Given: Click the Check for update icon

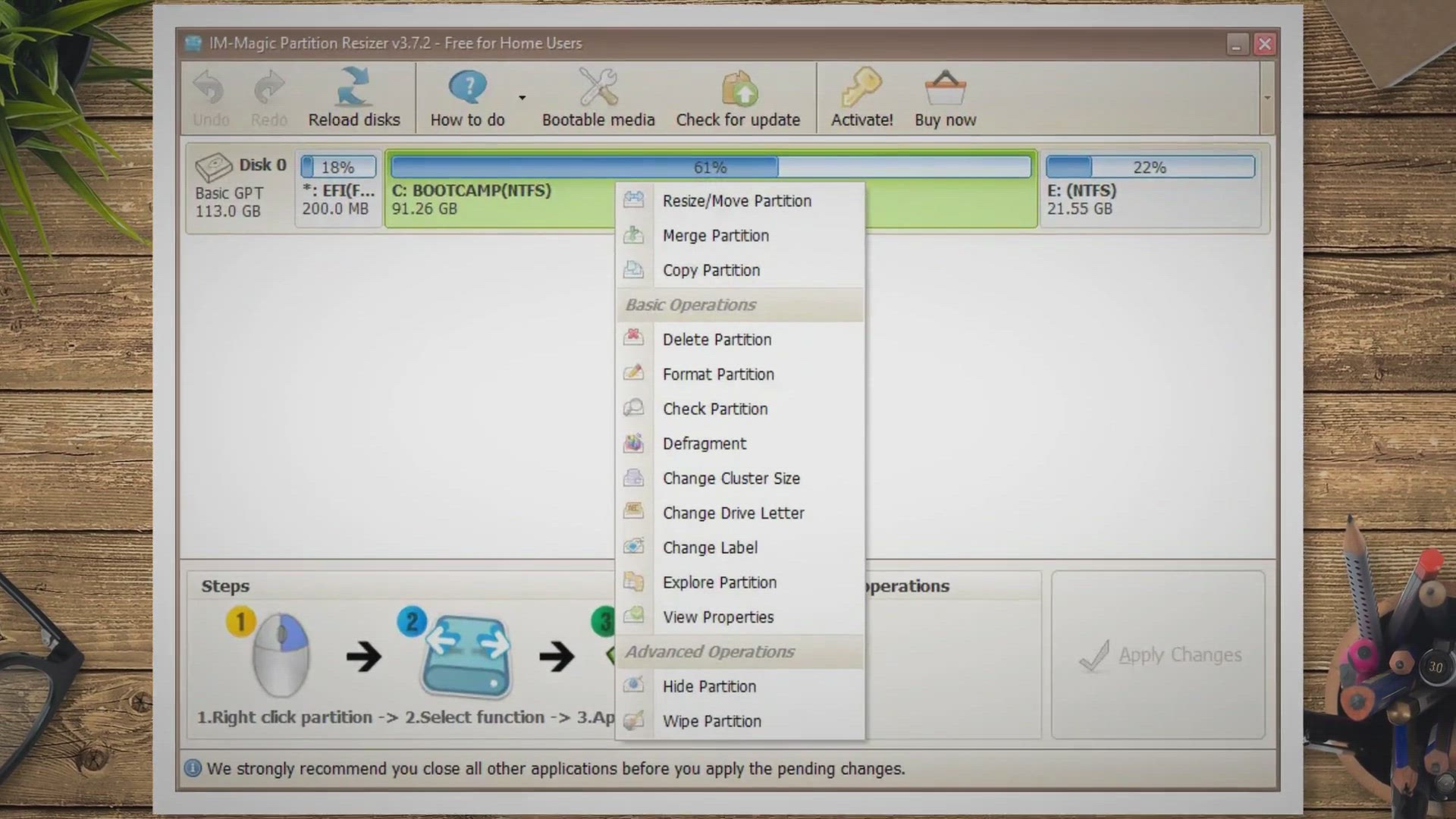Looking at the screenshot, I should point(739,88).
